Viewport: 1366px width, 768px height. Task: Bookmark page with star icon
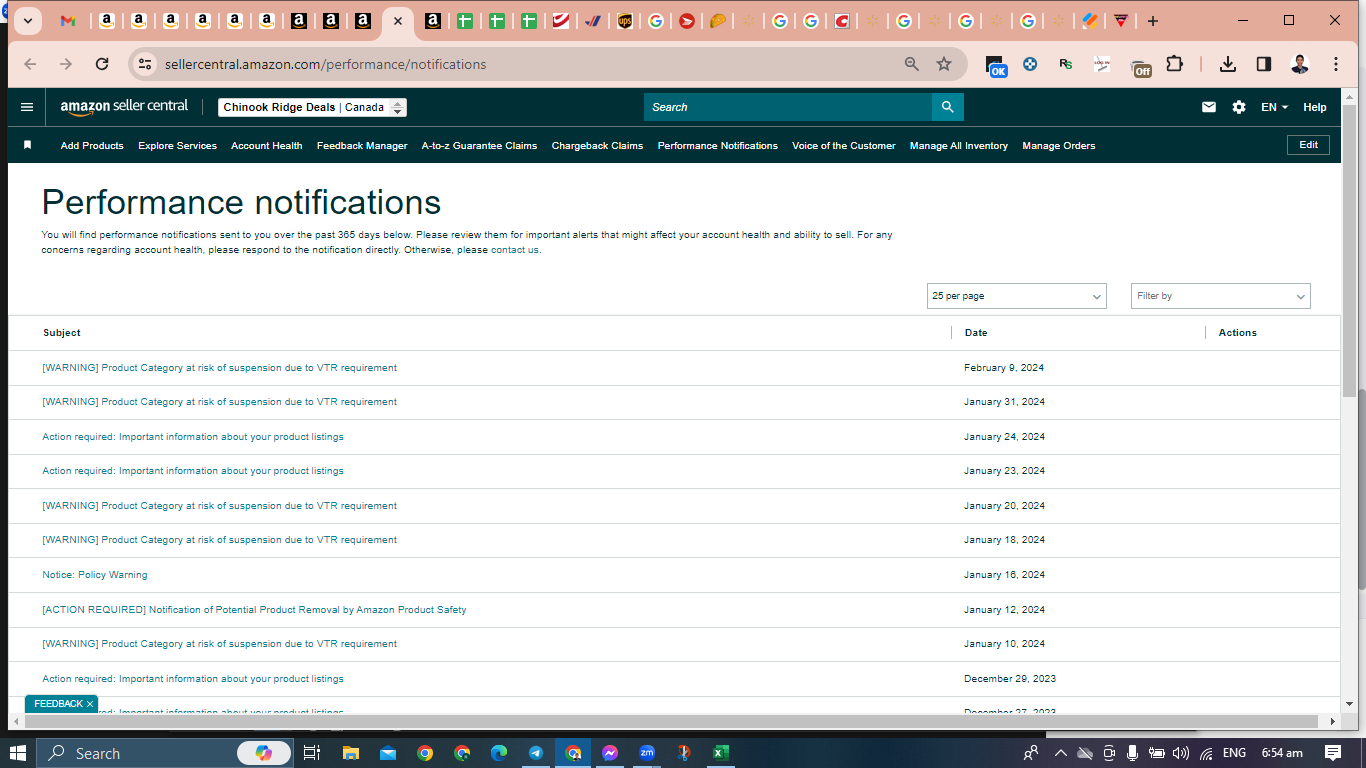click(x=944, y=64)
